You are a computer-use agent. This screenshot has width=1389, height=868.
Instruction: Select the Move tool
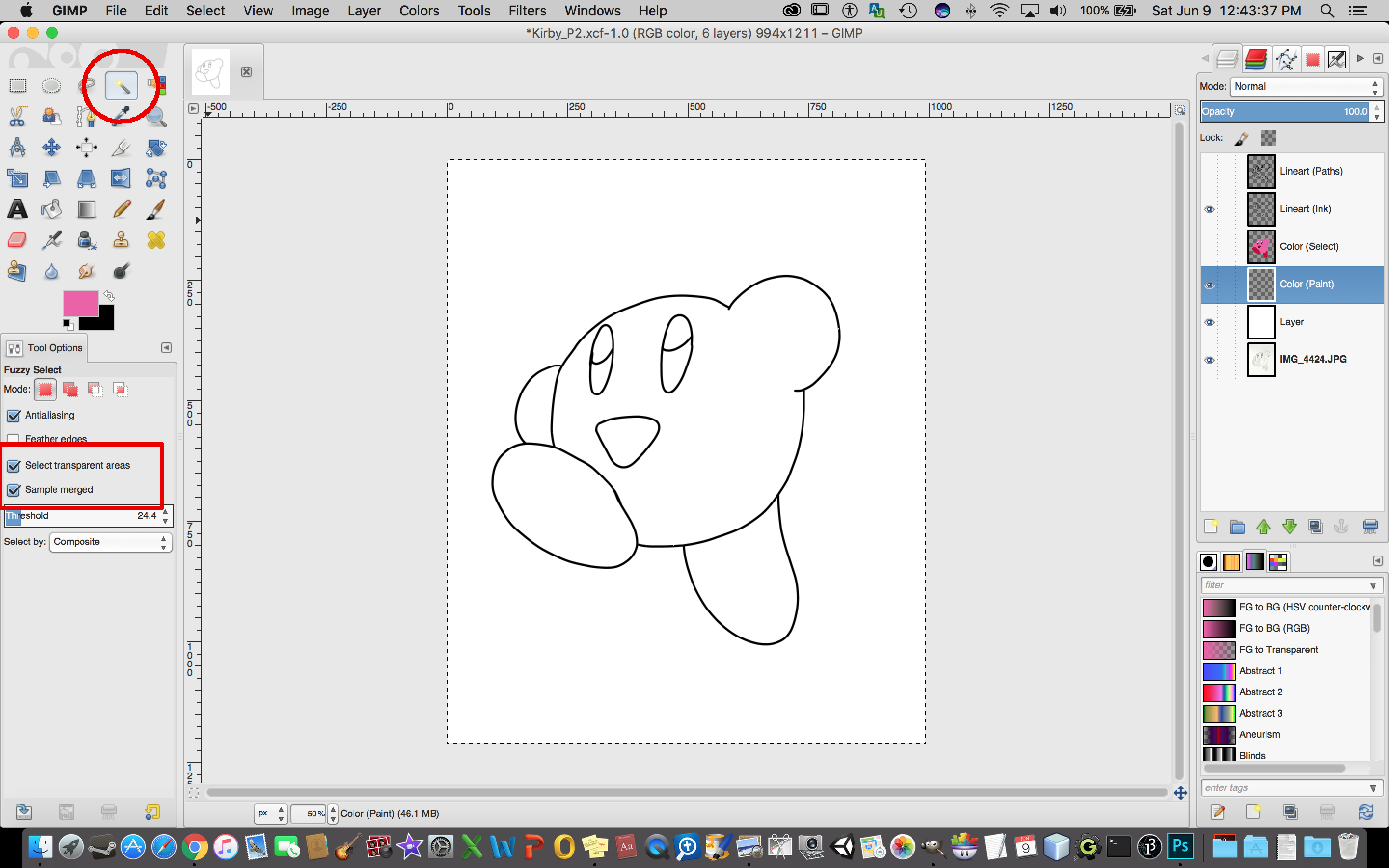tap(52, 148)
